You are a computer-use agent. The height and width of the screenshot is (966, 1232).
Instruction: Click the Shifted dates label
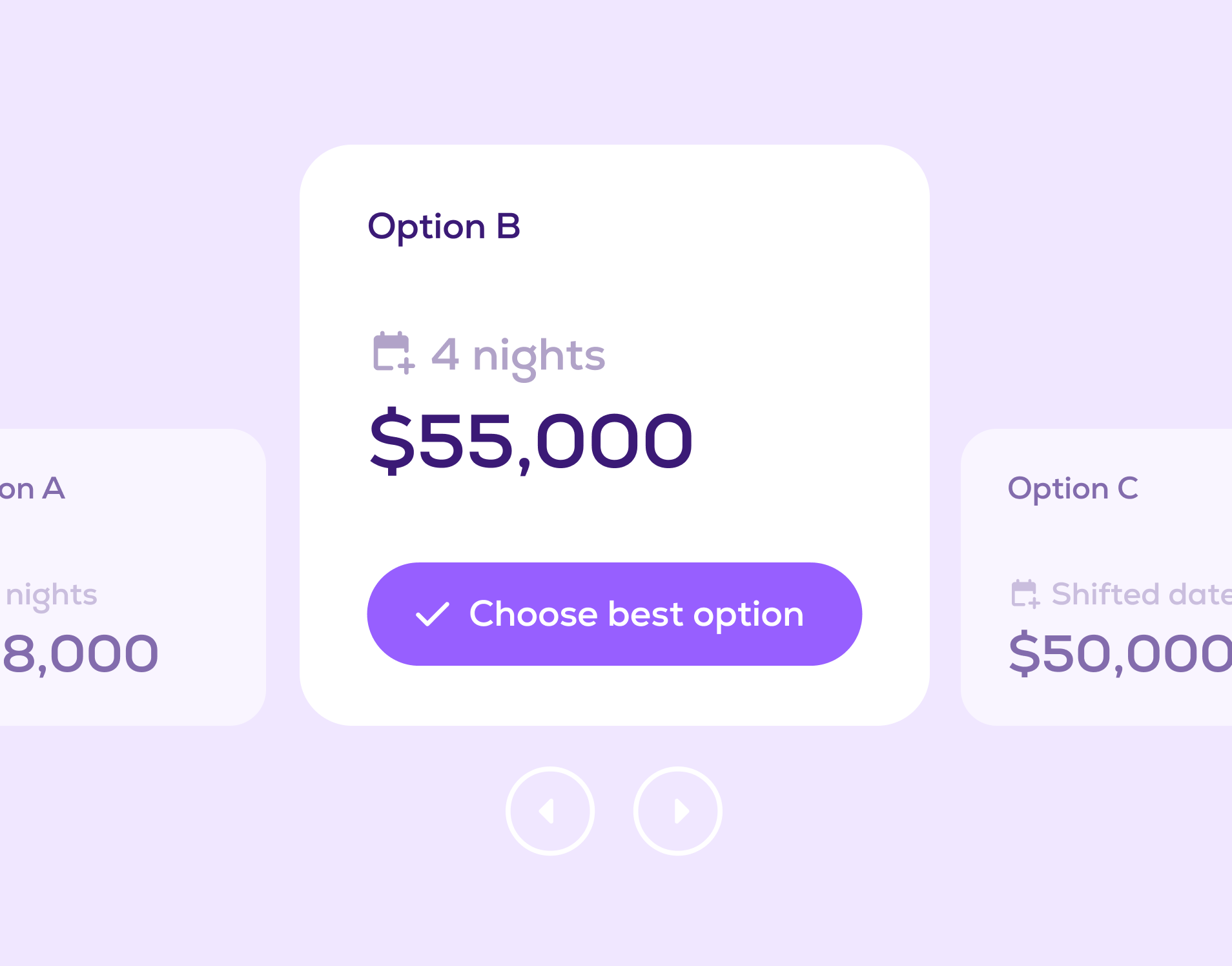pos(1141,594)
